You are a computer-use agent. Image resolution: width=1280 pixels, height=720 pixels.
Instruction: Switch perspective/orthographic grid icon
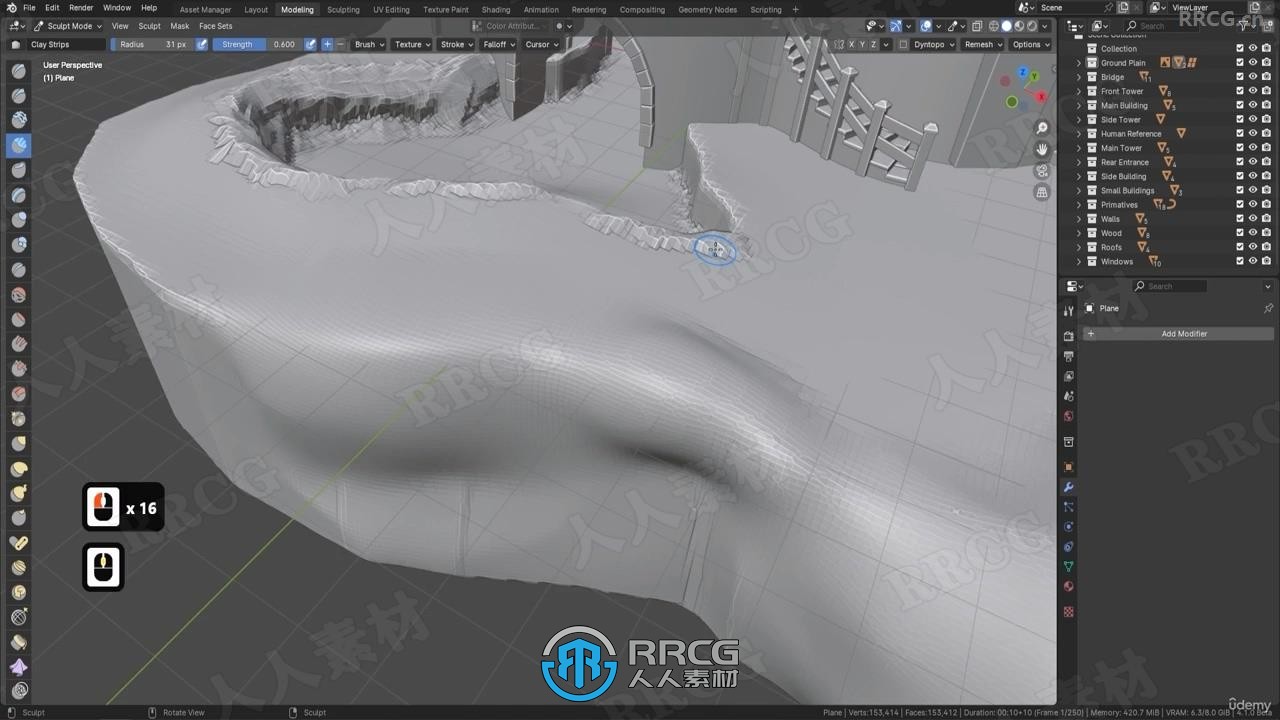1042,192
